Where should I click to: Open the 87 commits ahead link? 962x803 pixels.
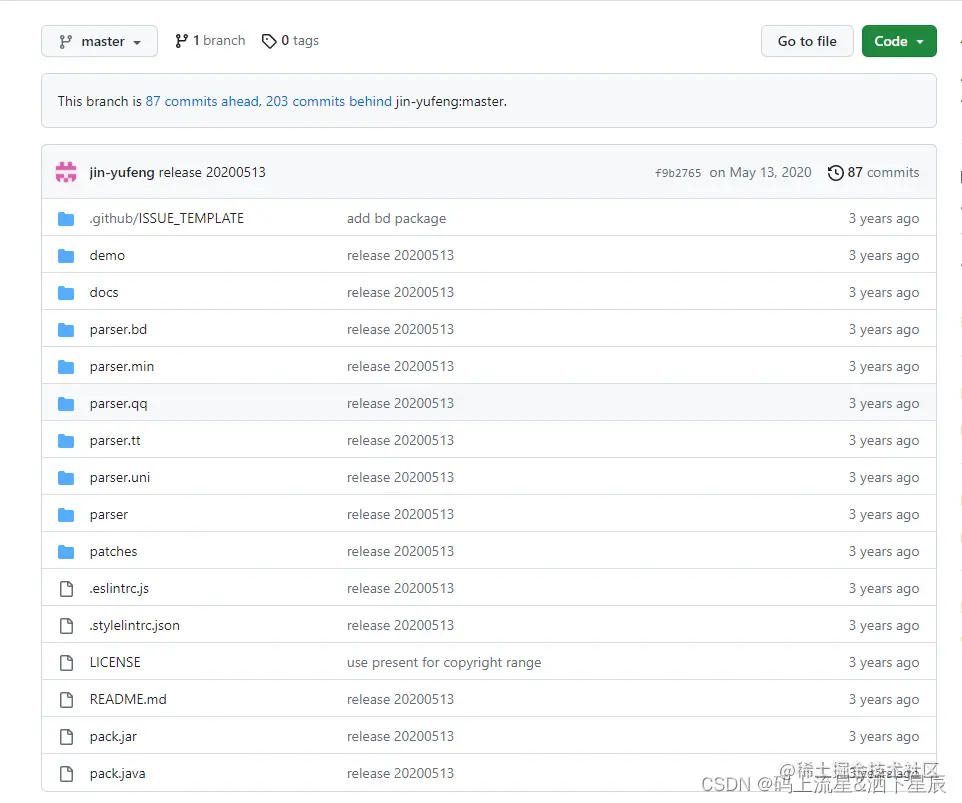pyautogui.click(x=202, y=101)
